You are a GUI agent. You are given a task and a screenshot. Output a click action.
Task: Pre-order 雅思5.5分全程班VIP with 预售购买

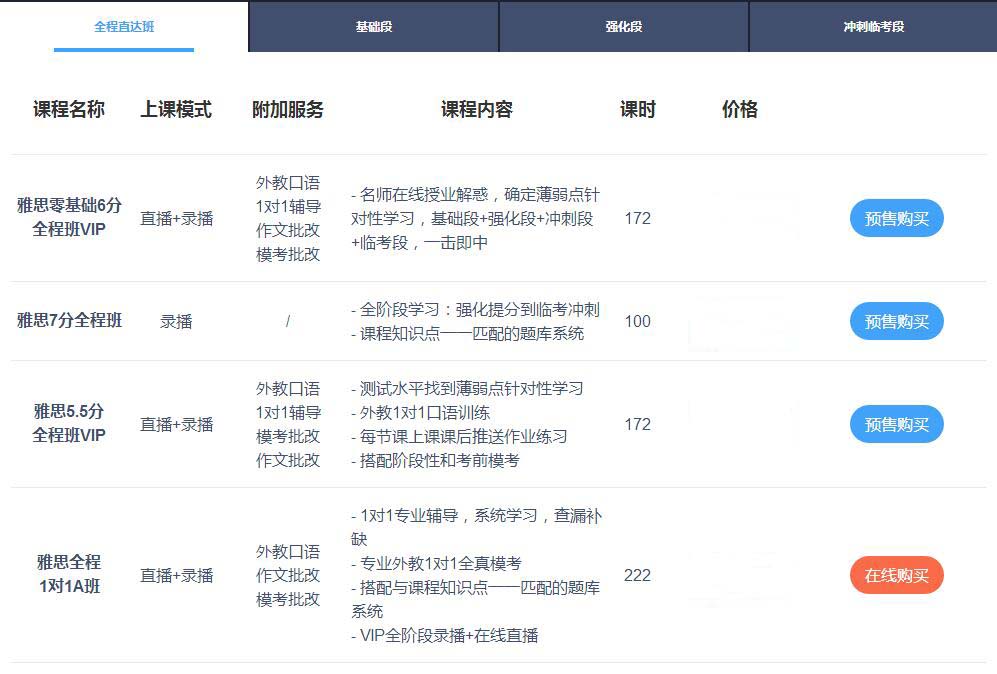click(x=896, y=424)
